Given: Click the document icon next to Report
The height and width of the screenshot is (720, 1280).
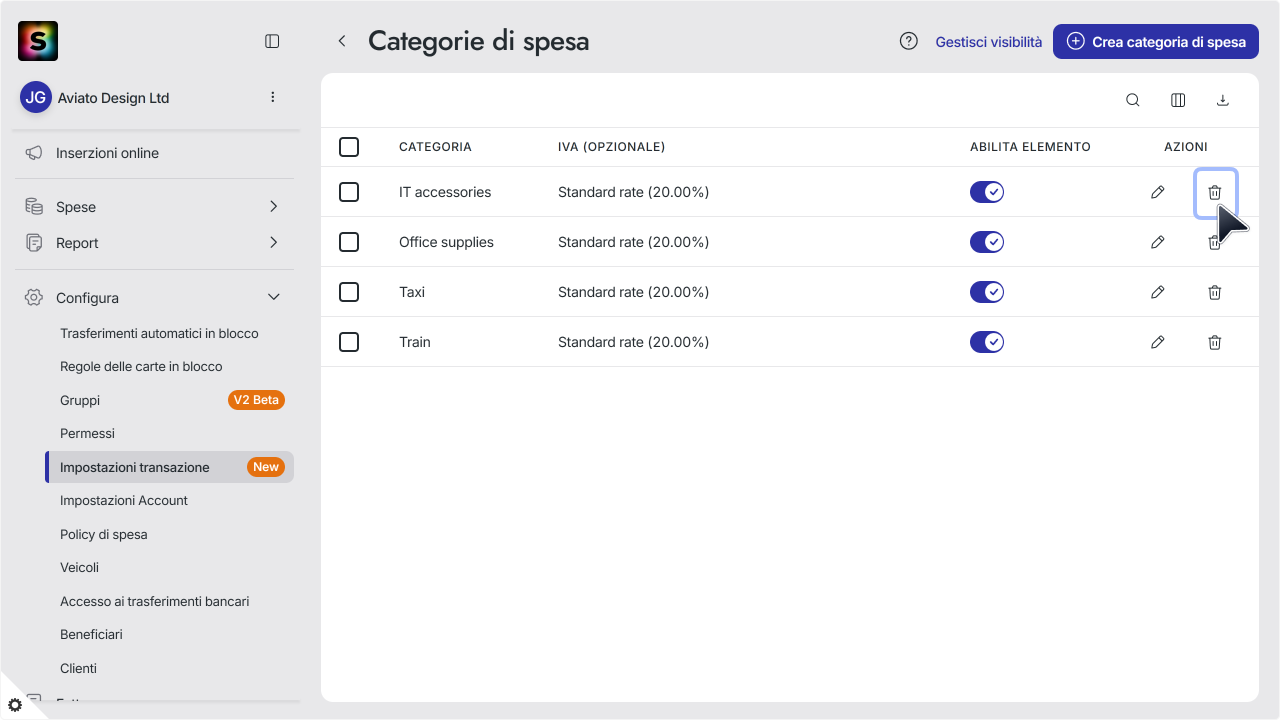Looking at the screenshot, I should pos(34,243).
